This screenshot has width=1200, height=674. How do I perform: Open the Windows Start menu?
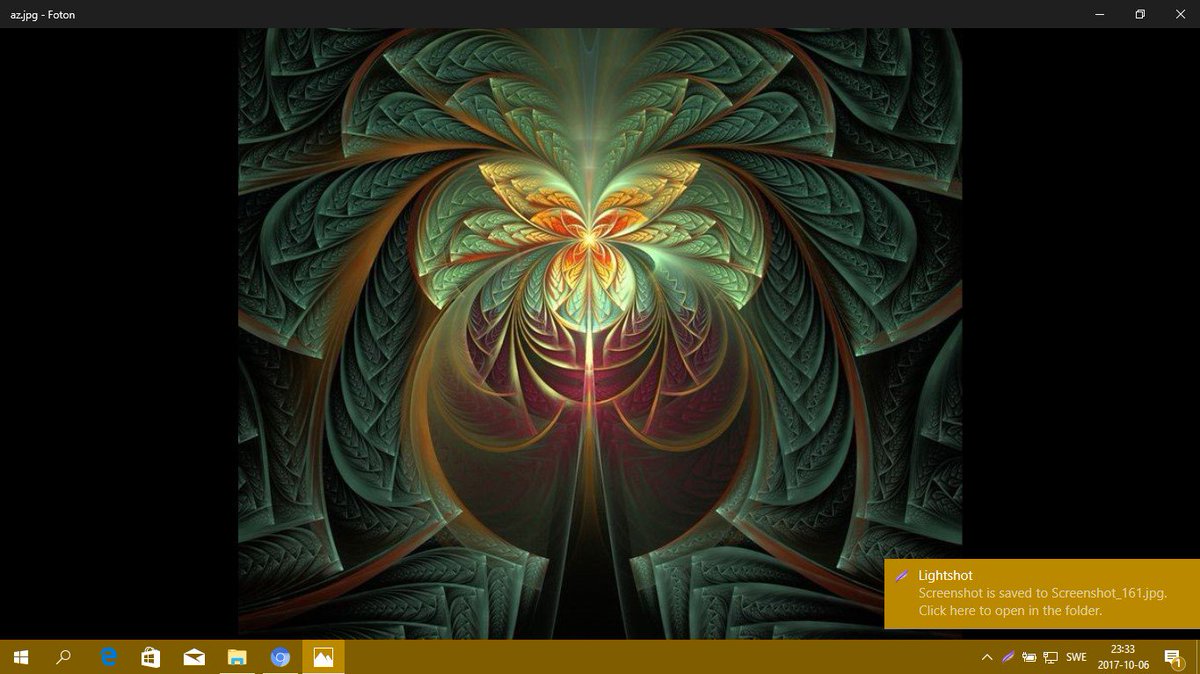[x=21, y=657]
